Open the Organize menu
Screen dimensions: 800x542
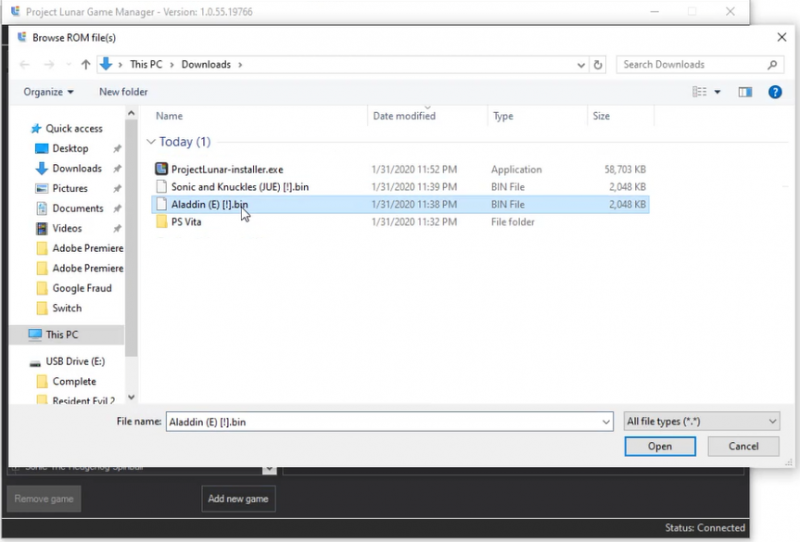tap(48, 92)
